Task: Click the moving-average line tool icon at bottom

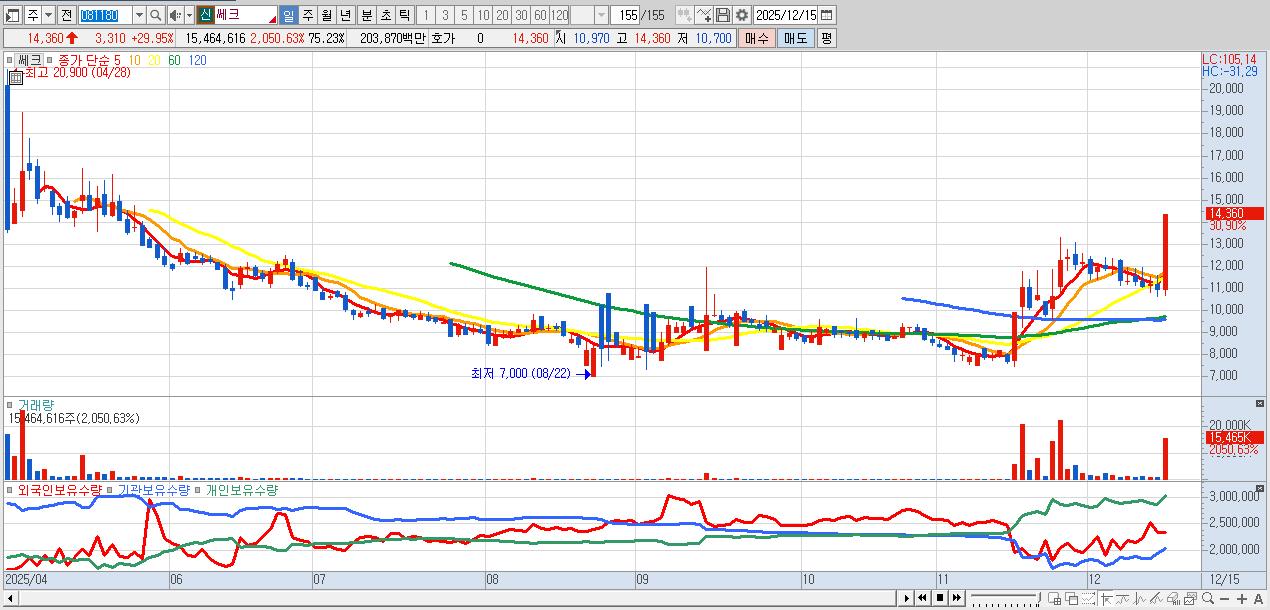Action: [1122, 598]
